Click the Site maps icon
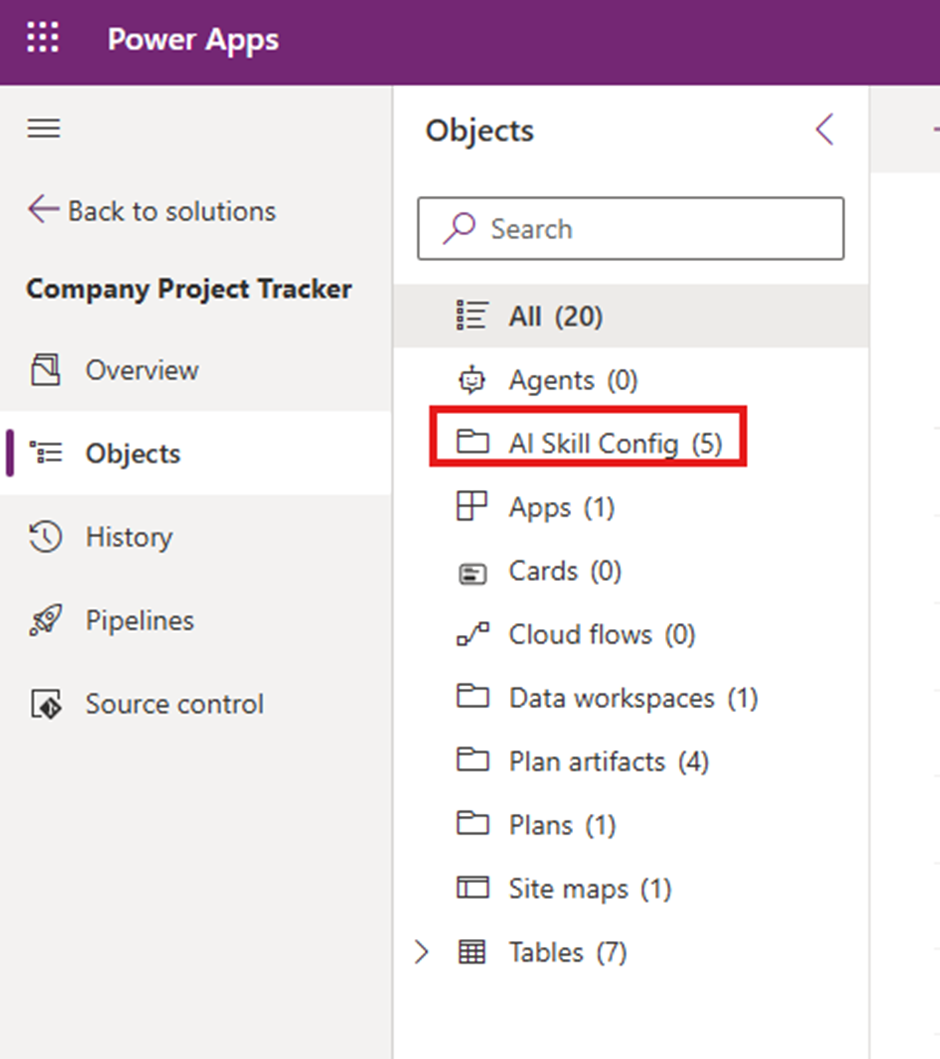This screenshot has width=940, height=1059. (473, 887)
